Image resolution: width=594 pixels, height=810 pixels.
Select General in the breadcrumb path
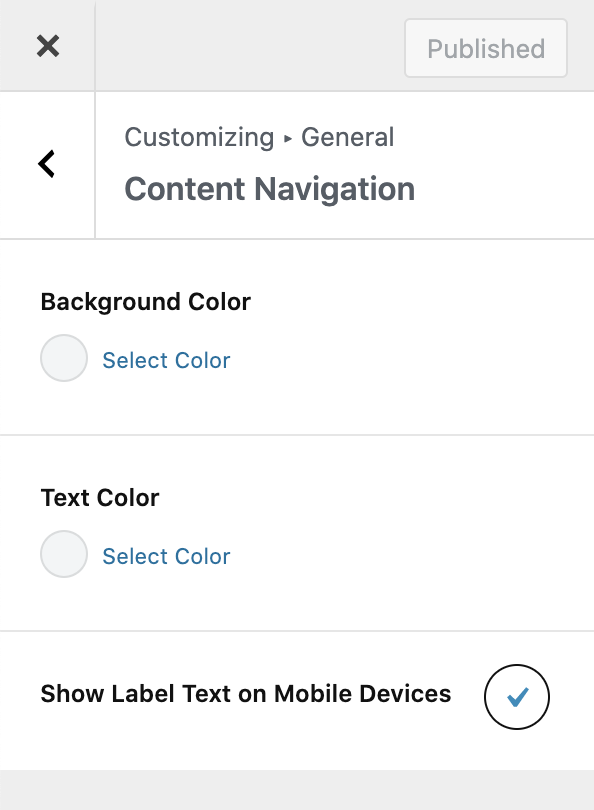(x=348, y=137)
